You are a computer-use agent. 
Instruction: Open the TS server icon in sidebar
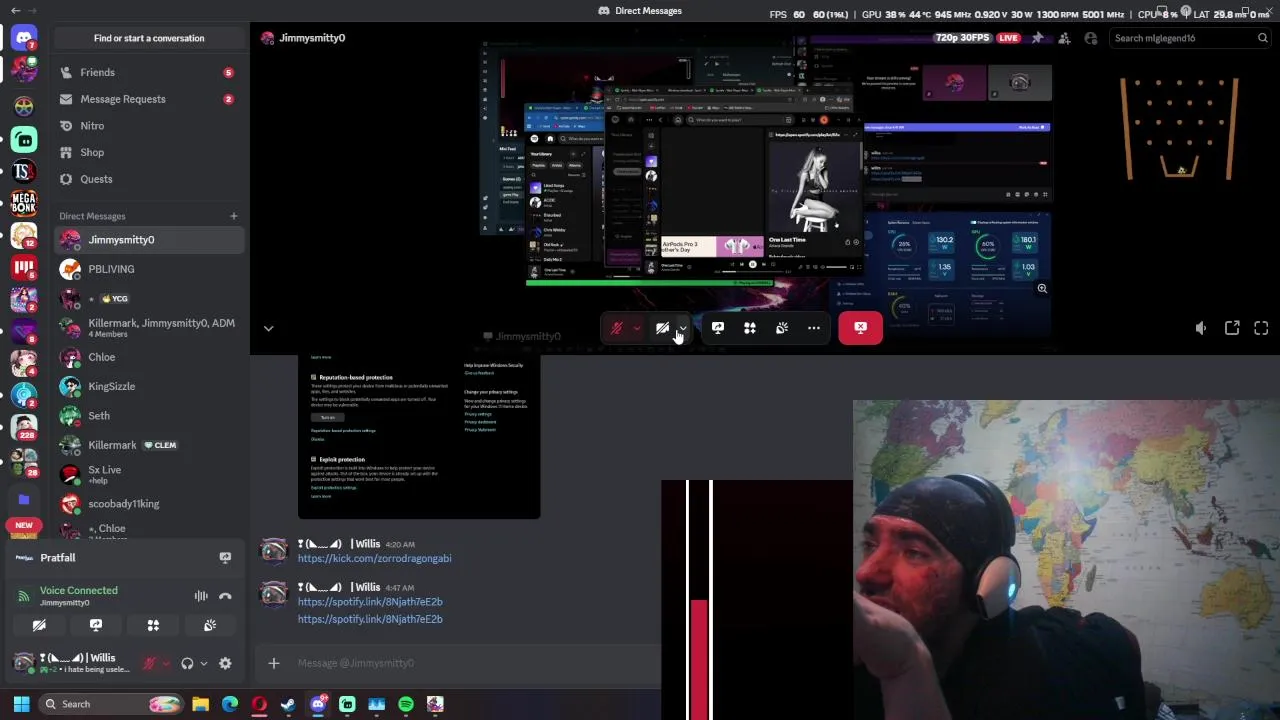pos(24,171)
